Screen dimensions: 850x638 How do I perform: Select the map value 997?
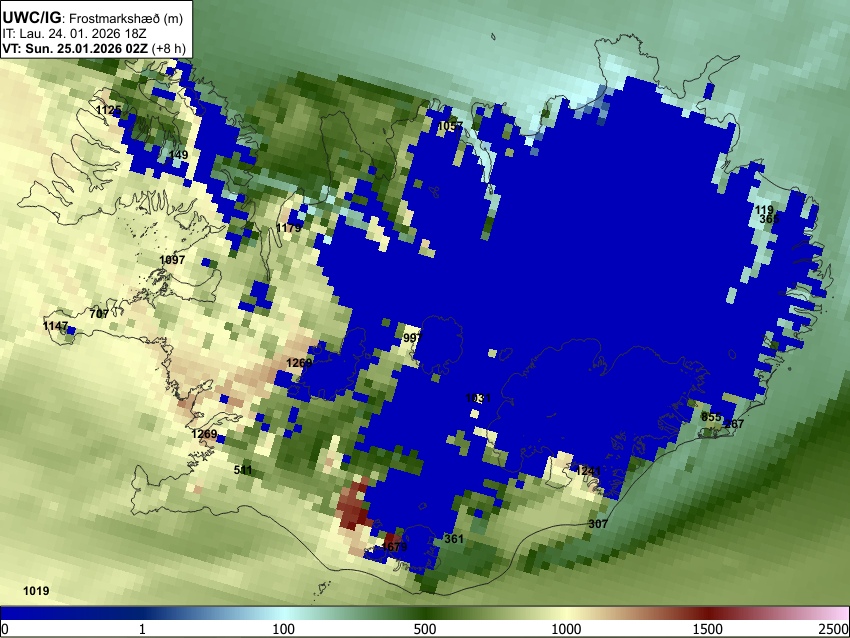[413, 338]
